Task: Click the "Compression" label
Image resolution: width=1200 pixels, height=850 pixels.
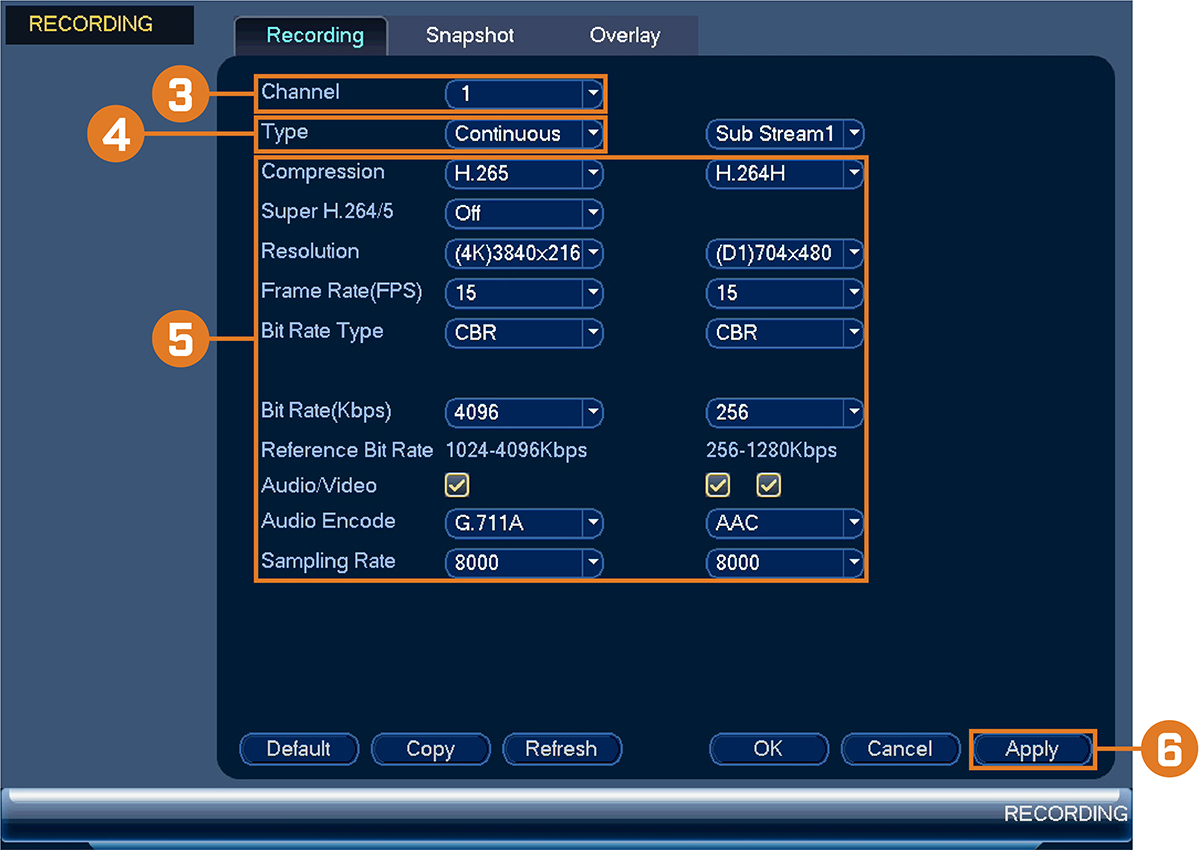Action: pos(323,172)
